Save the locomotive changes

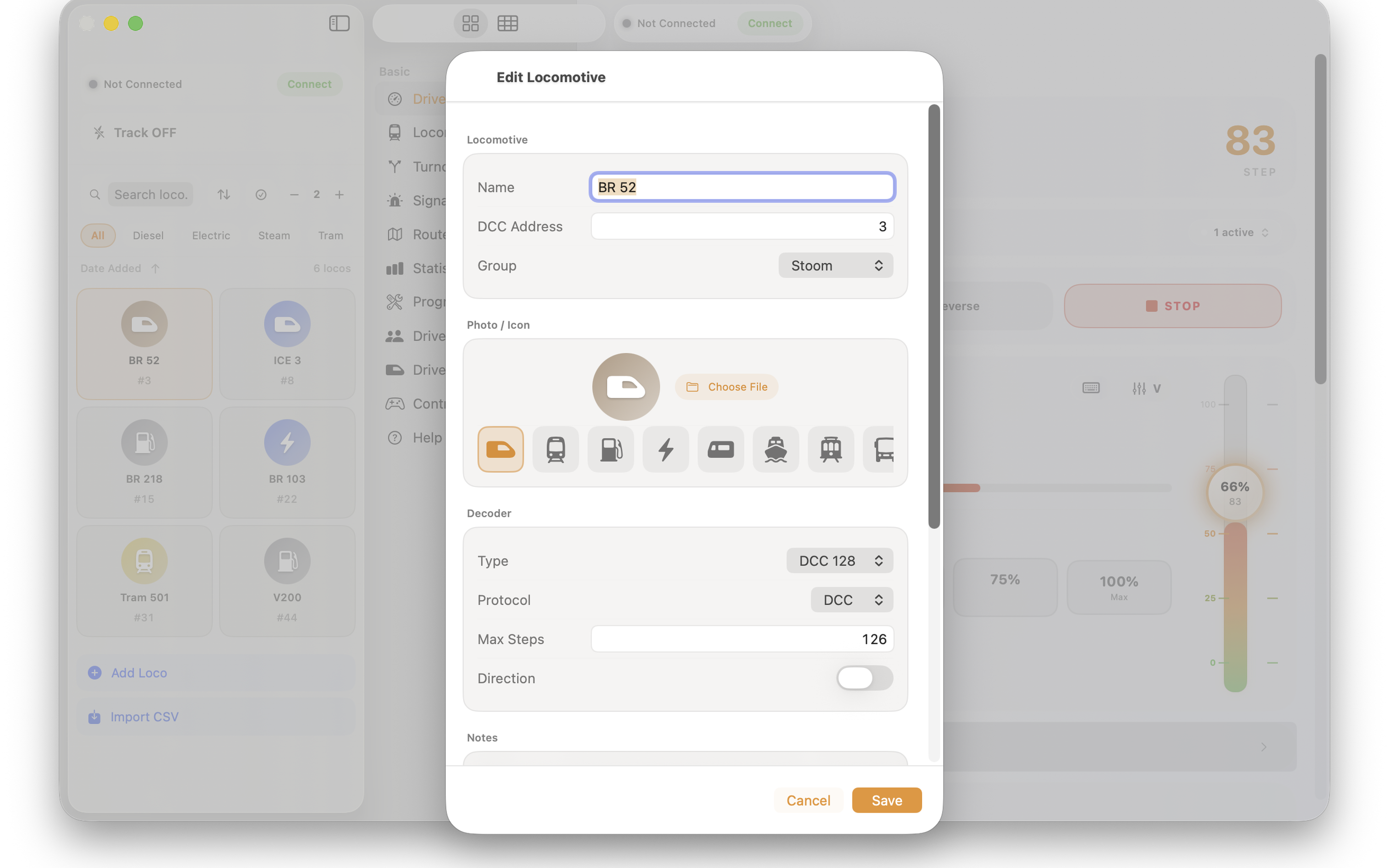pyautogui.click(x=886, y=800)
